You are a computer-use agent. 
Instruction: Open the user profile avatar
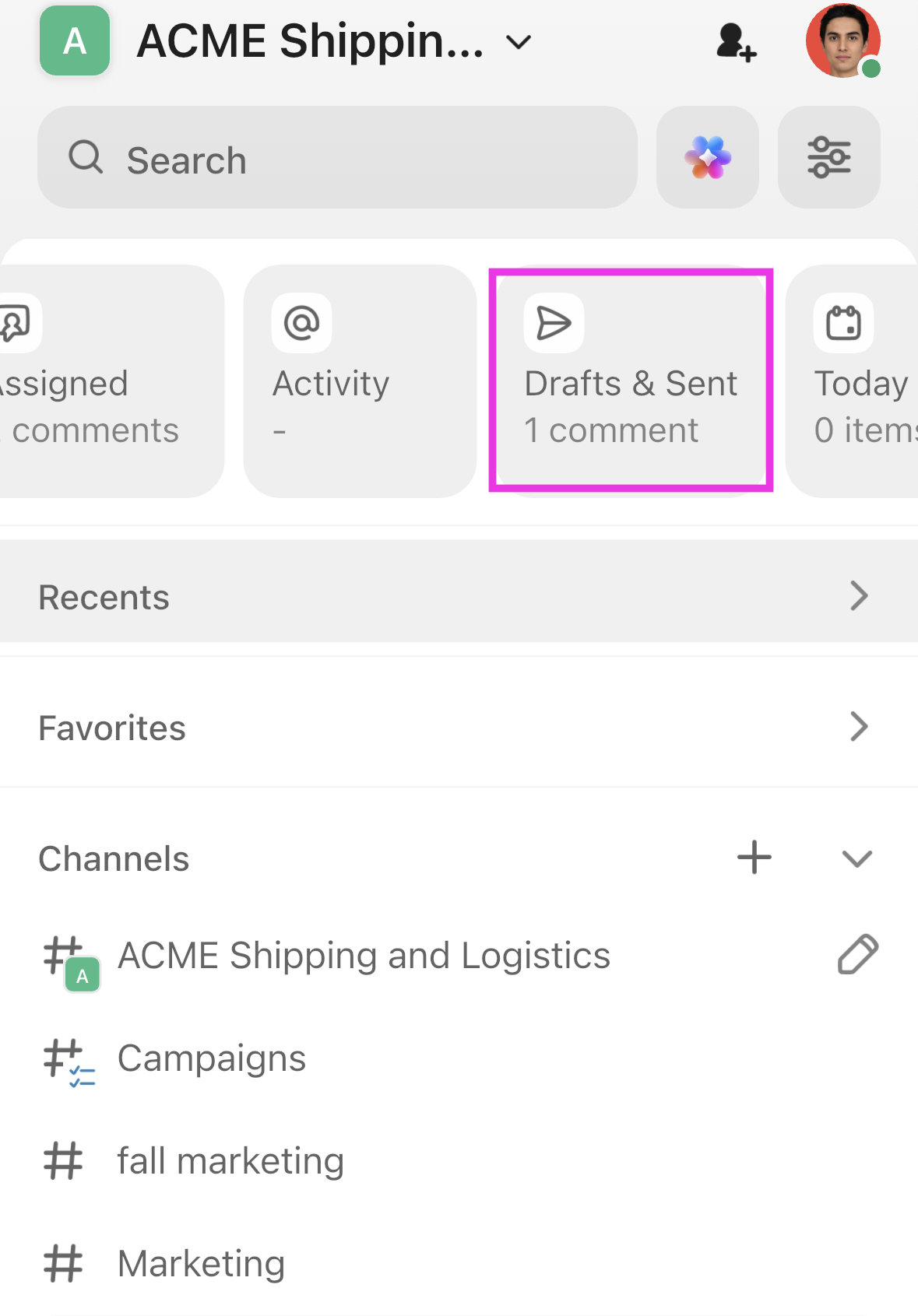pyautogui.click(x=842, y=41)
